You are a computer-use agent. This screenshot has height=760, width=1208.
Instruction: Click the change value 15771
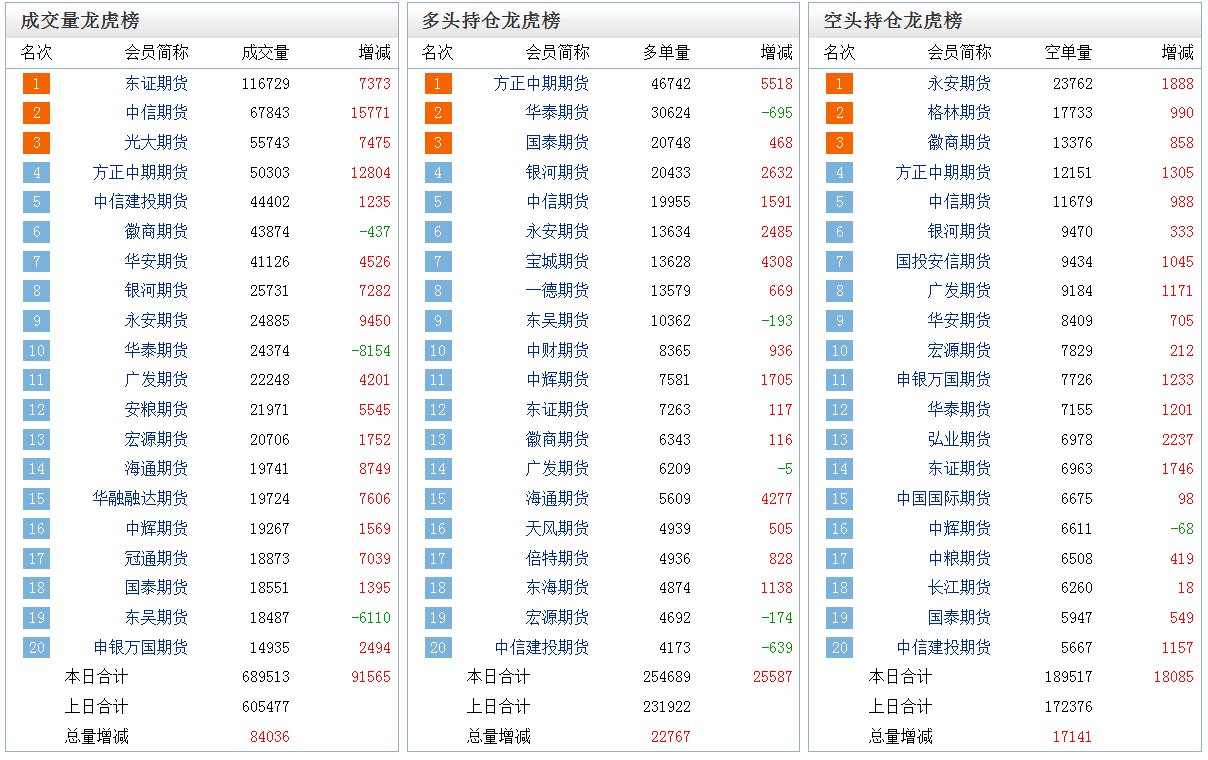pyautogui.click(x=371, y=113)
